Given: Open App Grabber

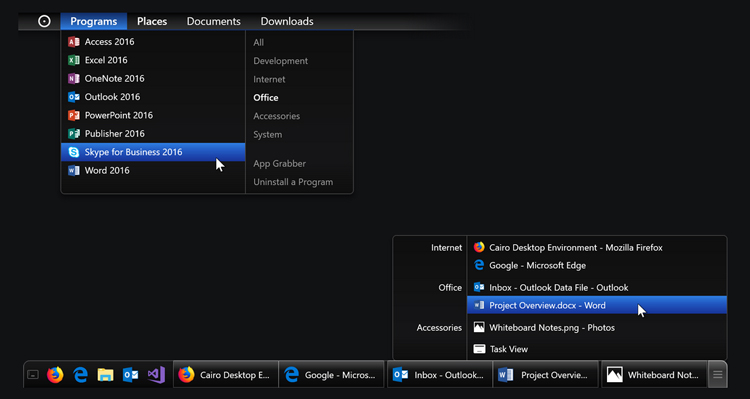Looking at the screenshot, I should [x=279, y=164].
